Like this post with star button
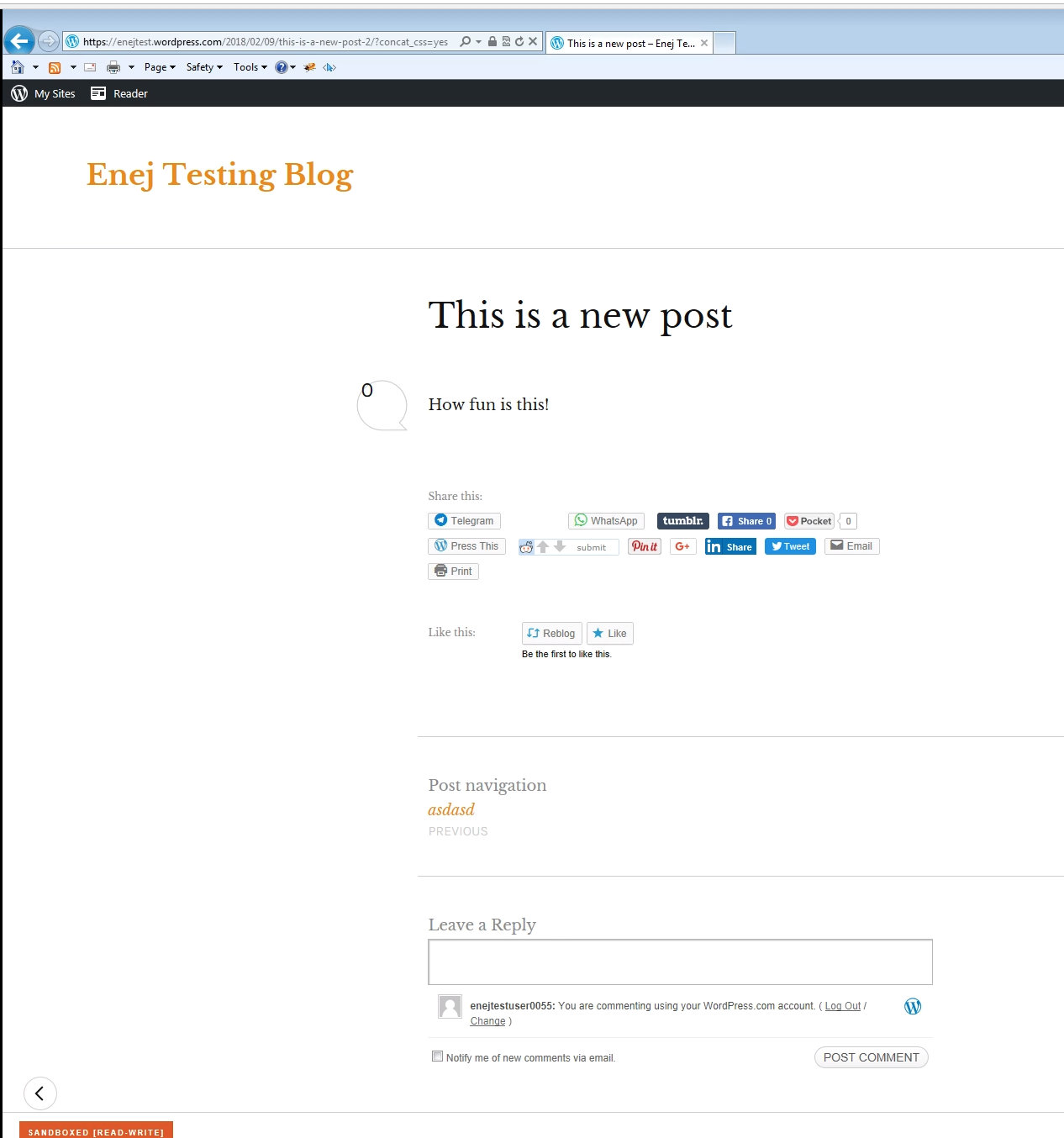Screen dimensions: 1064x1138 click(610, 633)
